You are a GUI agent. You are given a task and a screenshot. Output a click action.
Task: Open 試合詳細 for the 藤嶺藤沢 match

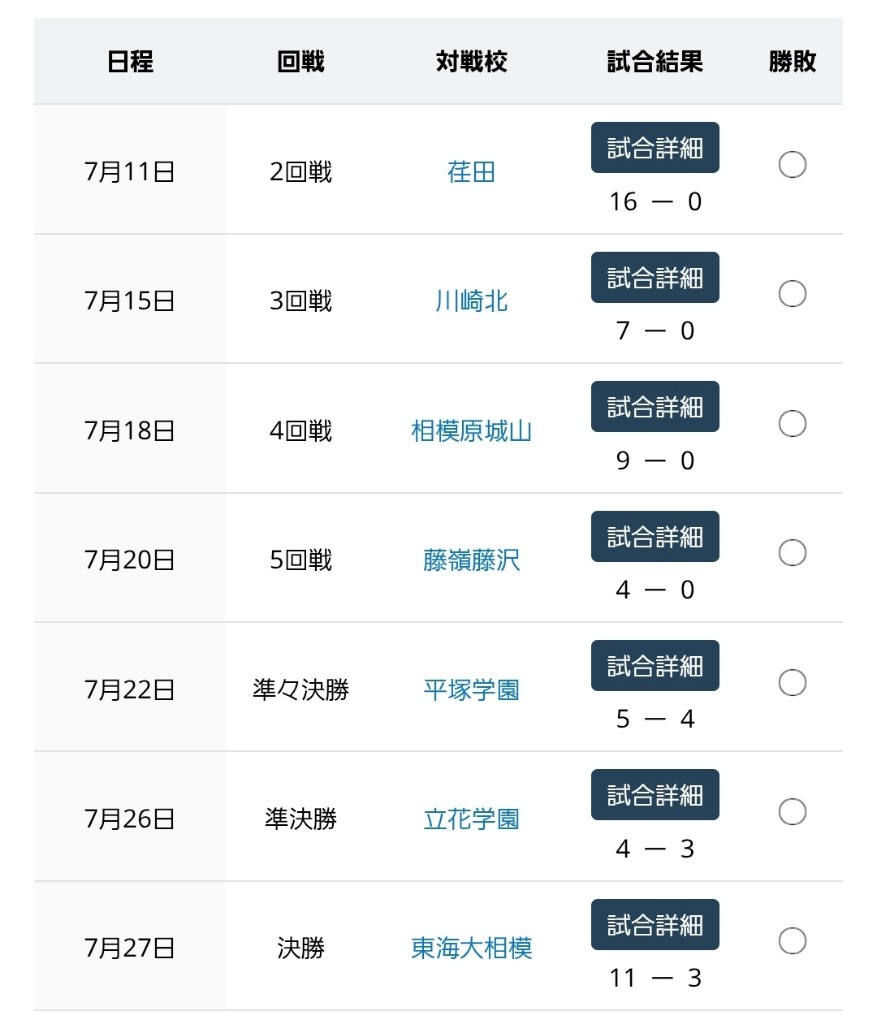(x=655, y=536)
